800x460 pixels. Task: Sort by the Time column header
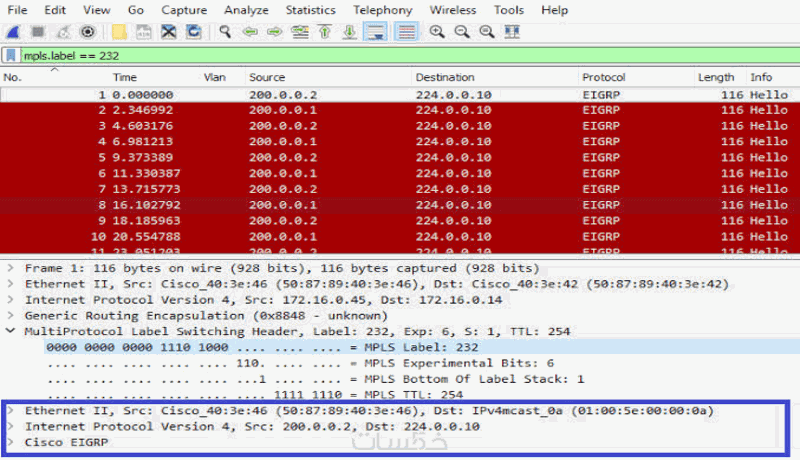pos(124,78)
